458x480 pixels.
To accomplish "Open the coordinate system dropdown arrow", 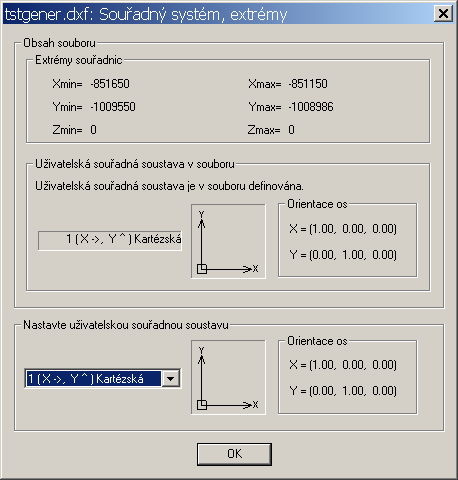I will coord(171,379).
